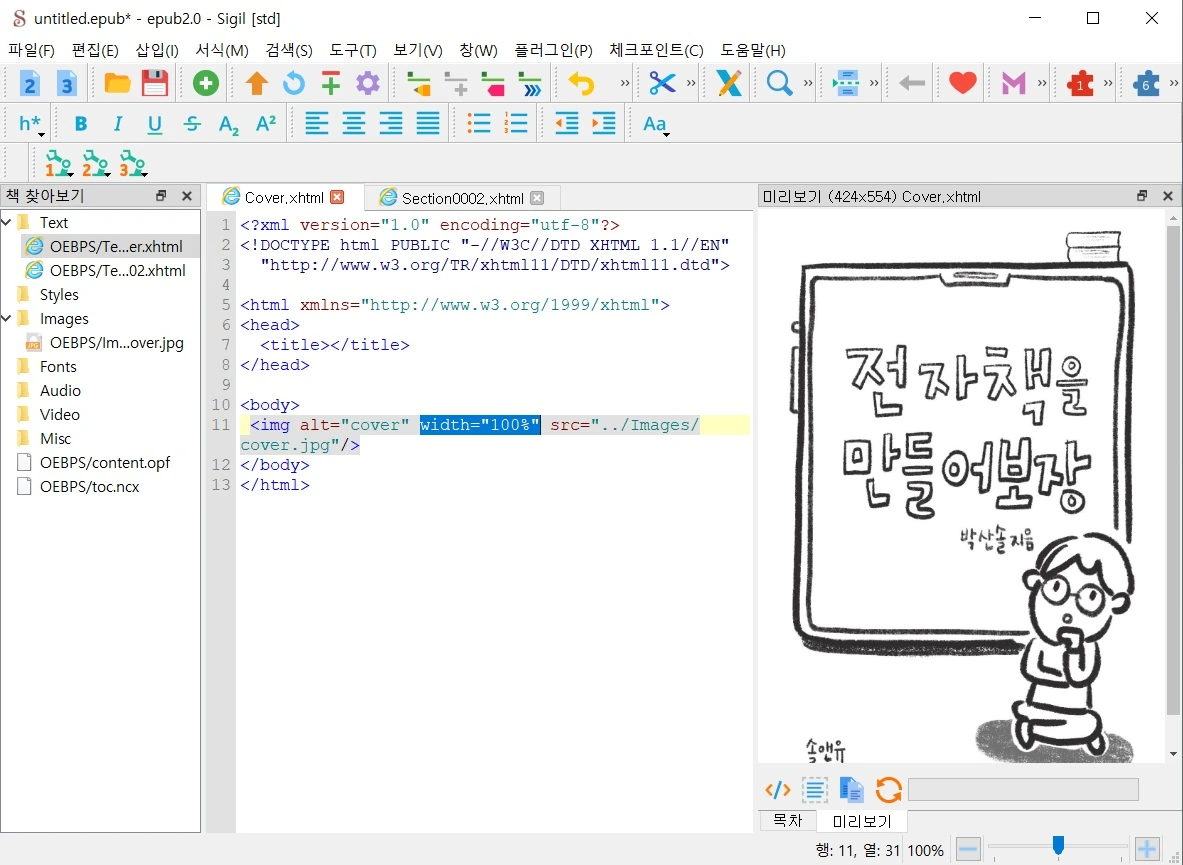Toggle italic formatting
This screenshot has width=1183, height=865.
(x=118, y=124)
